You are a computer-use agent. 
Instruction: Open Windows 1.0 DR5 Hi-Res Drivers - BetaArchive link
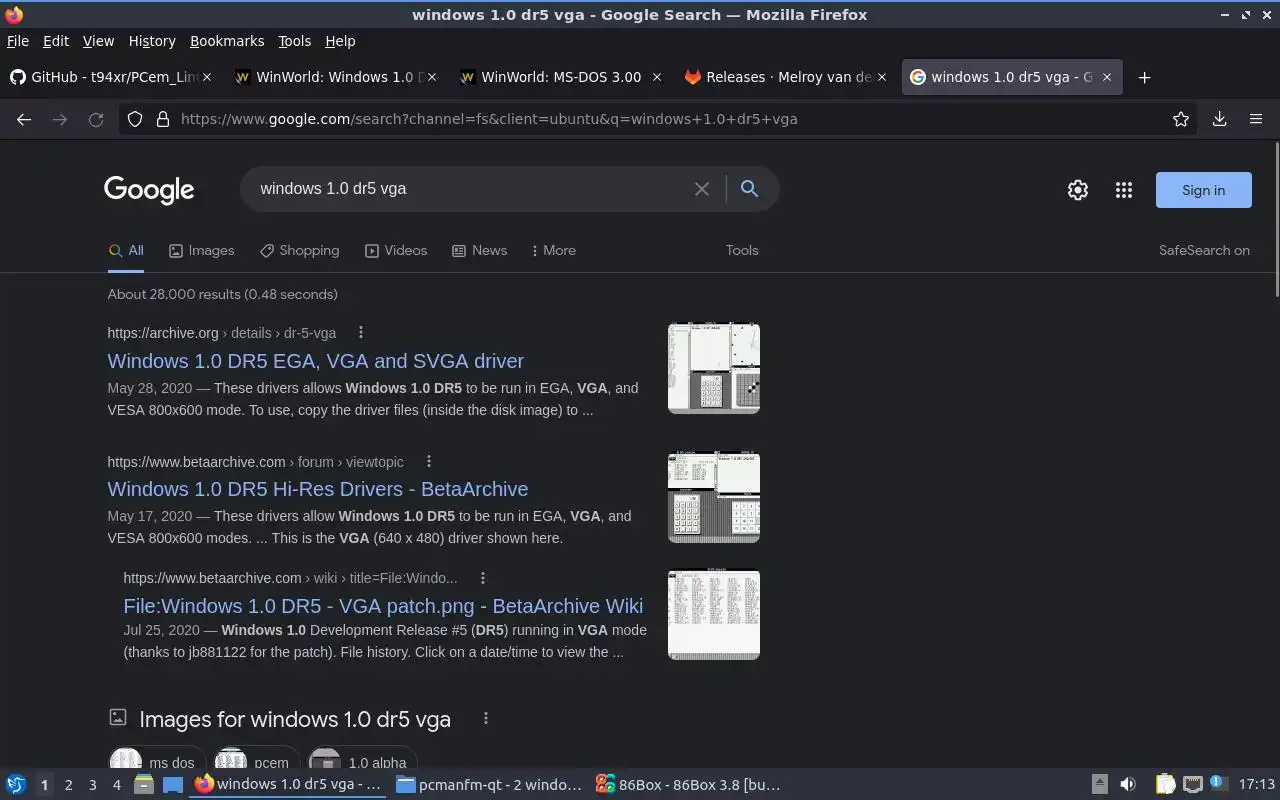tap(317, 489)
